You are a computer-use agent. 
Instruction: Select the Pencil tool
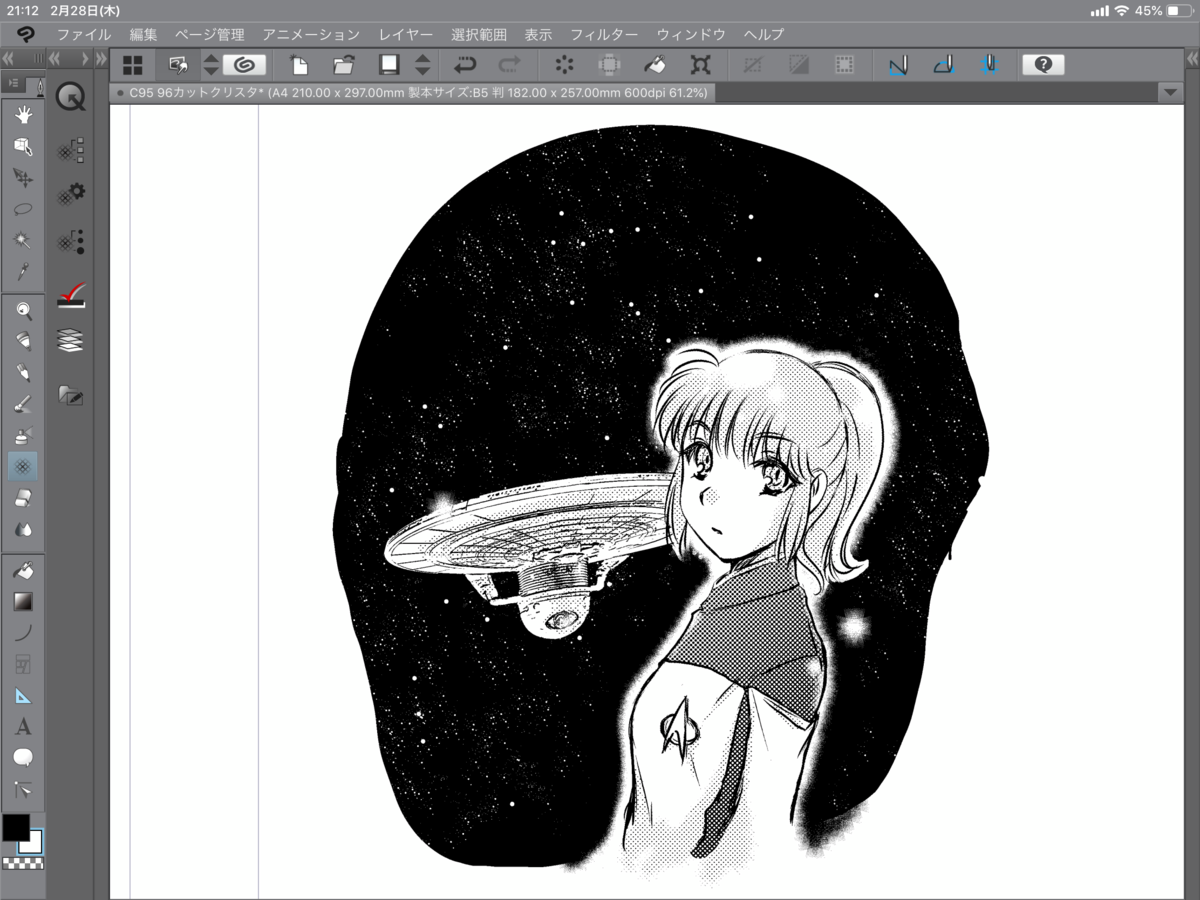[23, 372]
